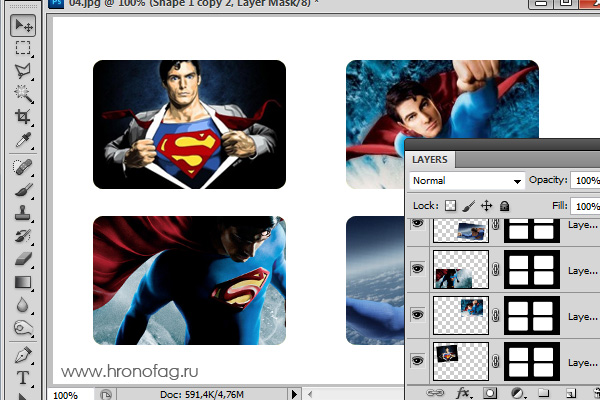Click the scroll left arrow in status bar
The height and width of the screenshot is (400, 600).
point(310,394)
